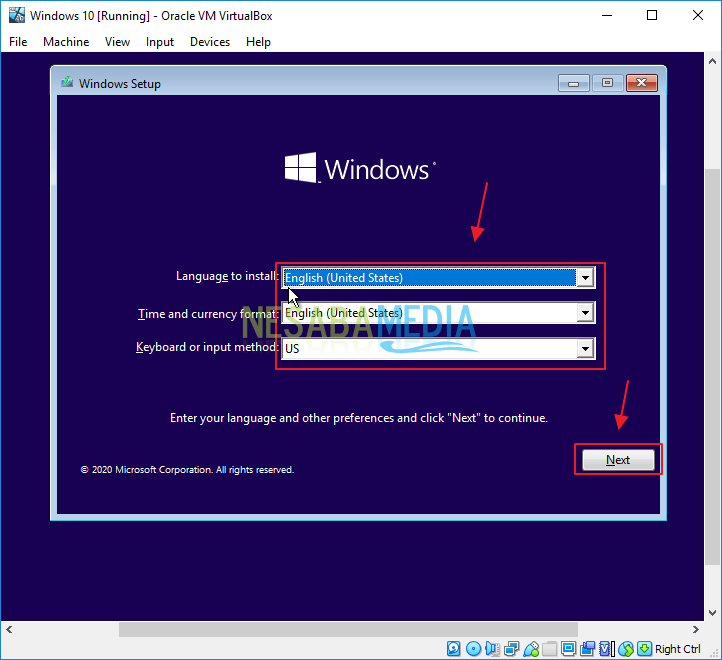Click the audio speaker icon in the status bar
Screen dimensions: 722x660
coord(492,649)
